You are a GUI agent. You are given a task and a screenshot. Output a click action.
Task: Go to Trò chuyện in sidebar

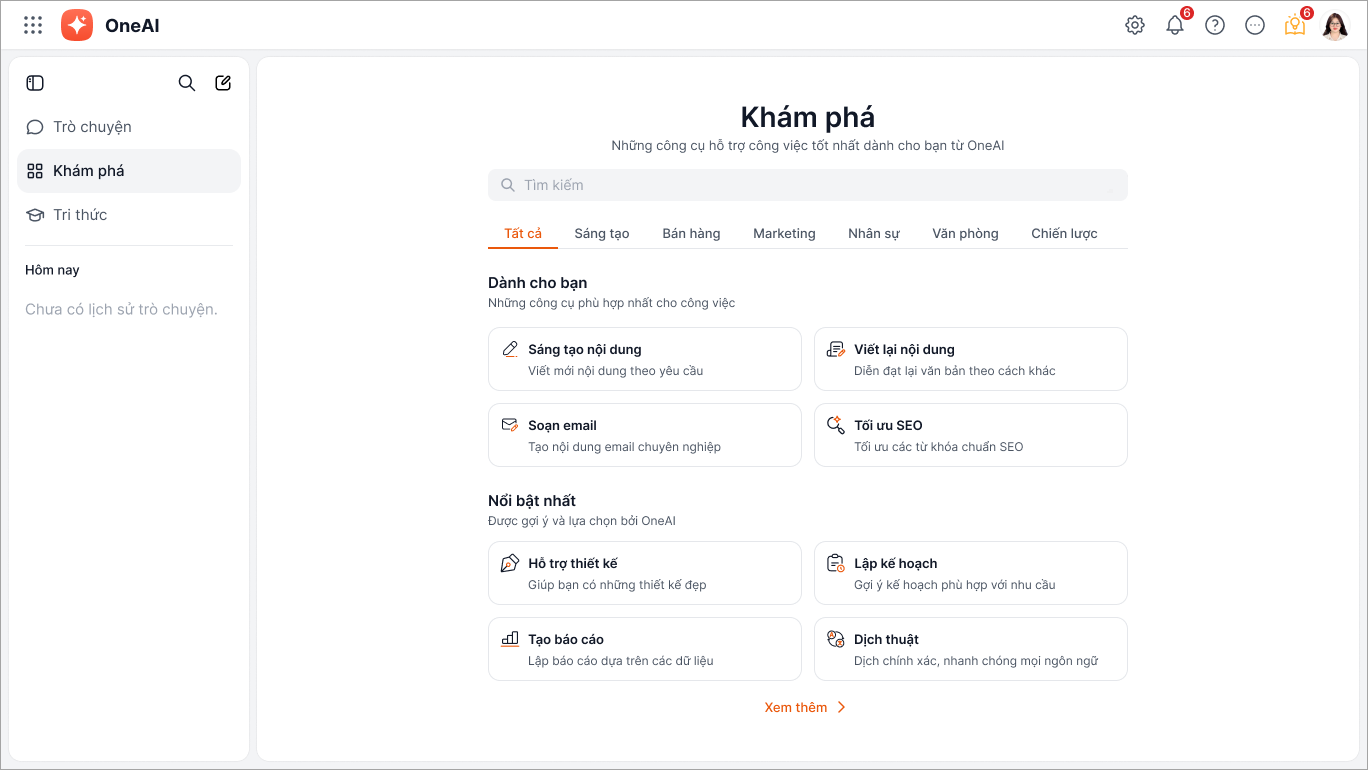[x=92, y=127]
